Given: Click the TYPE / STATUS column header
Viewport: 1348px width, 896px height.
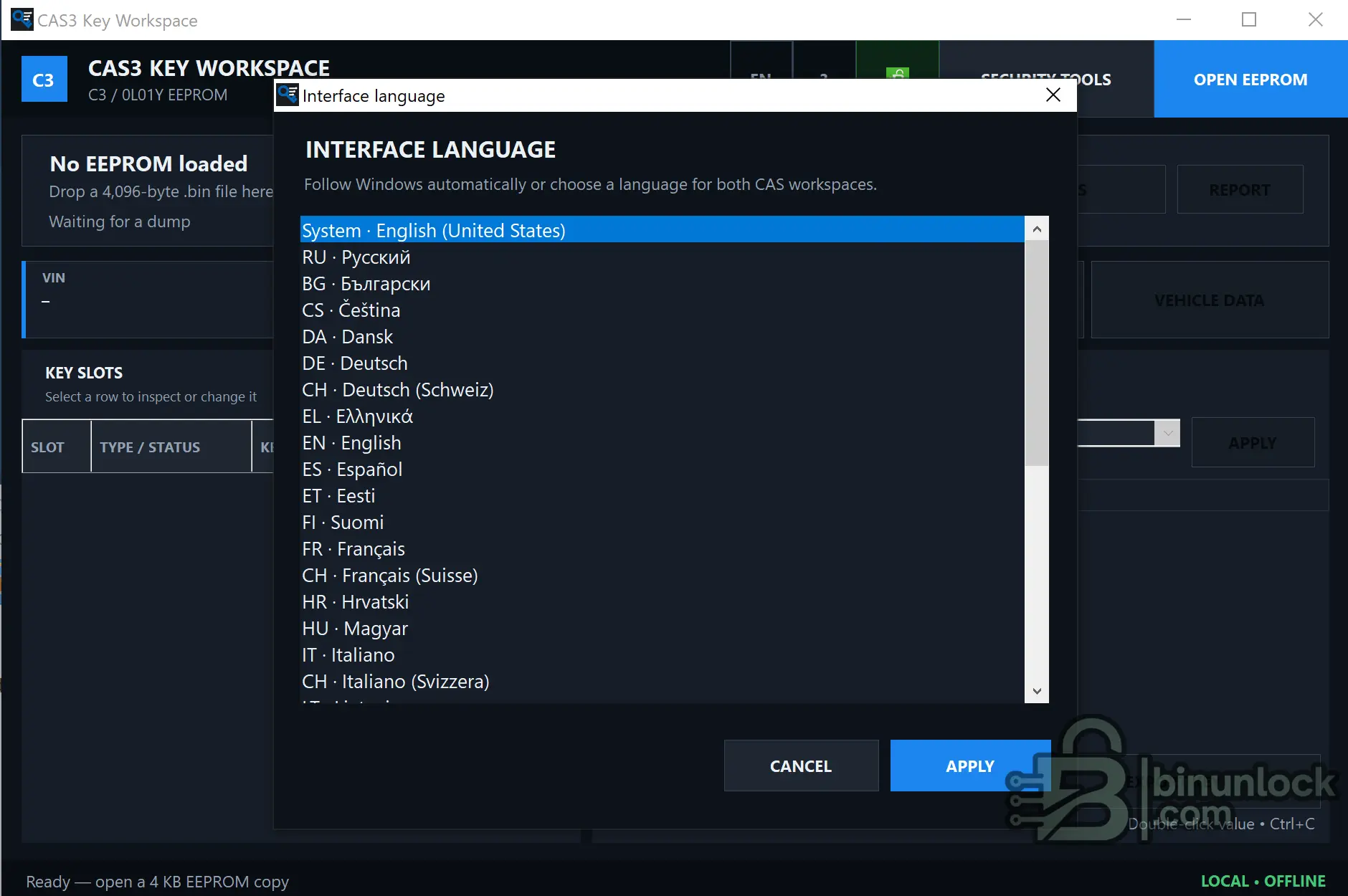Looking at the screenshot, I should [x=171, y=447].
